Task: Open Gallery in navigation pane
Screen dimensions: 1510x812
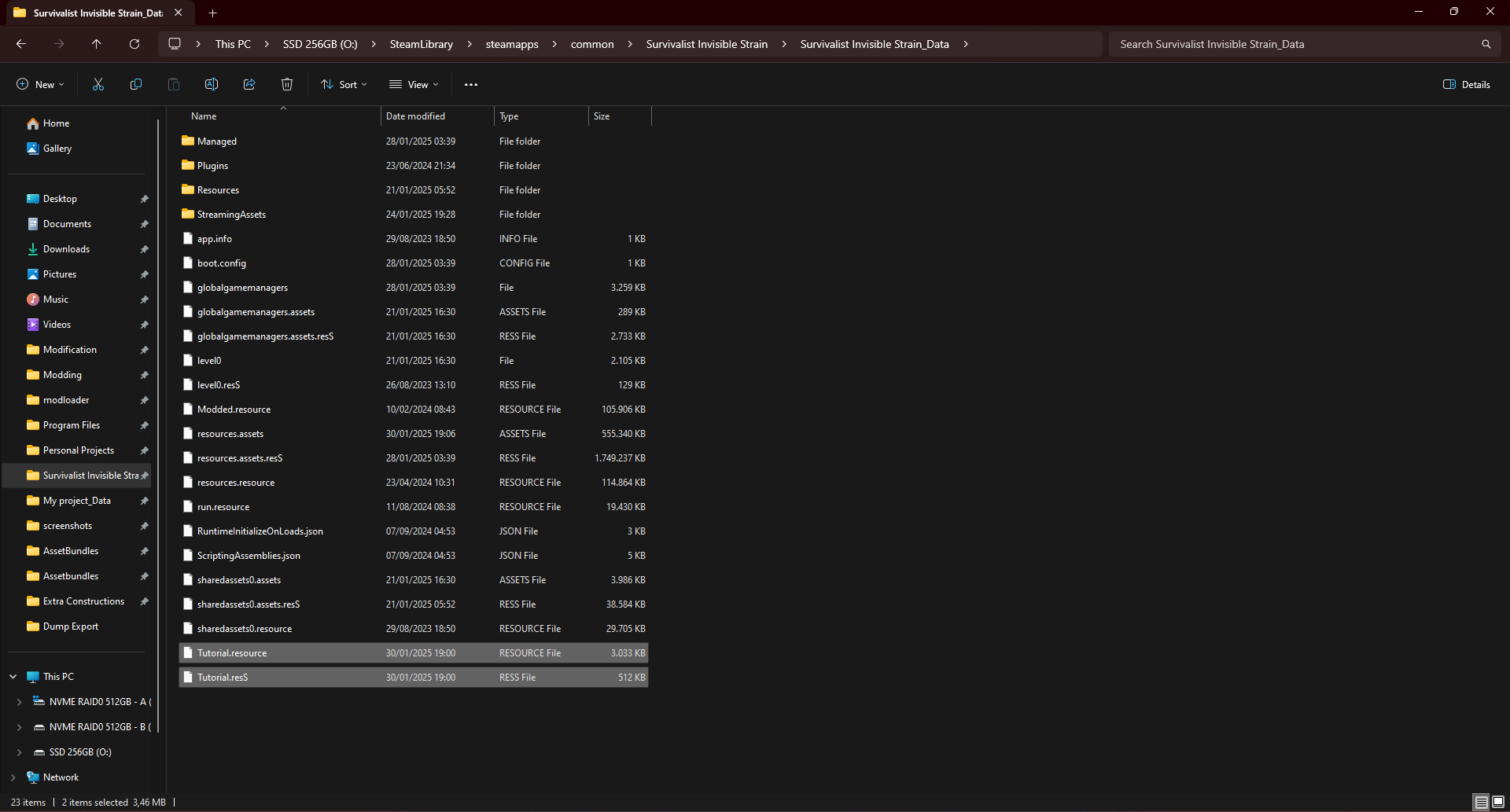Action: tap(50, 149)
